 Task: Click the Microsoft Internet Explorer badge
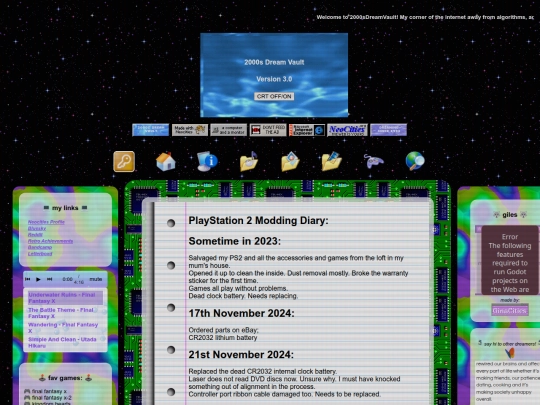point(307,130)
